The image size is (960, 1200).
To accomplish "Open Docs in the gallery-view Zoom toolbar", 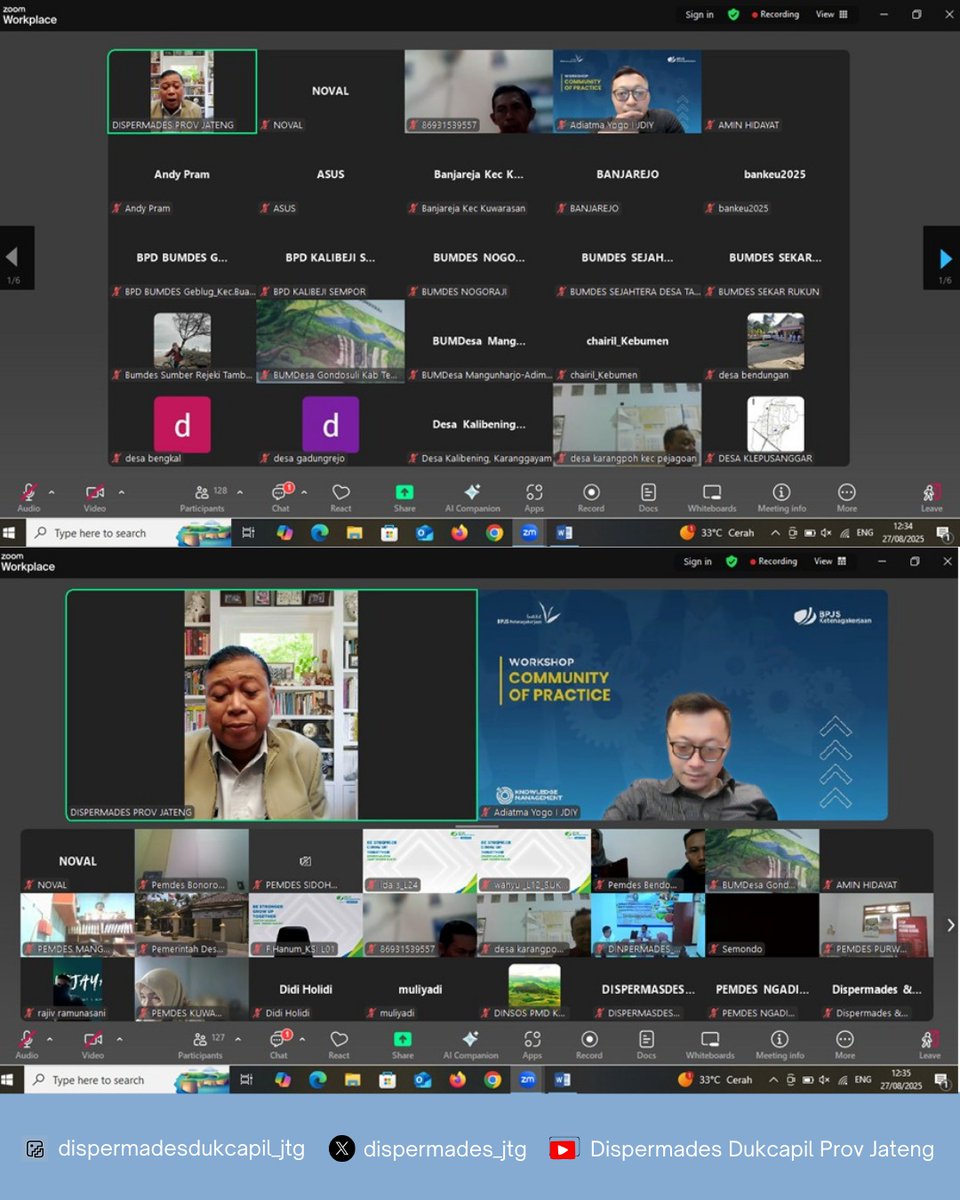I will 648,497.
